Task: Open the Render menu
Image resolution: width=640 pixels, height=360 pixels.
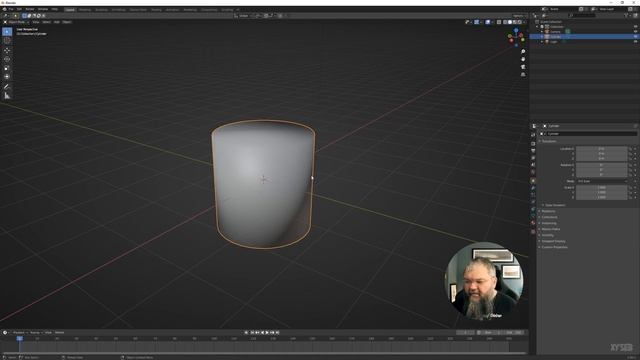Action: coord(30,9)
